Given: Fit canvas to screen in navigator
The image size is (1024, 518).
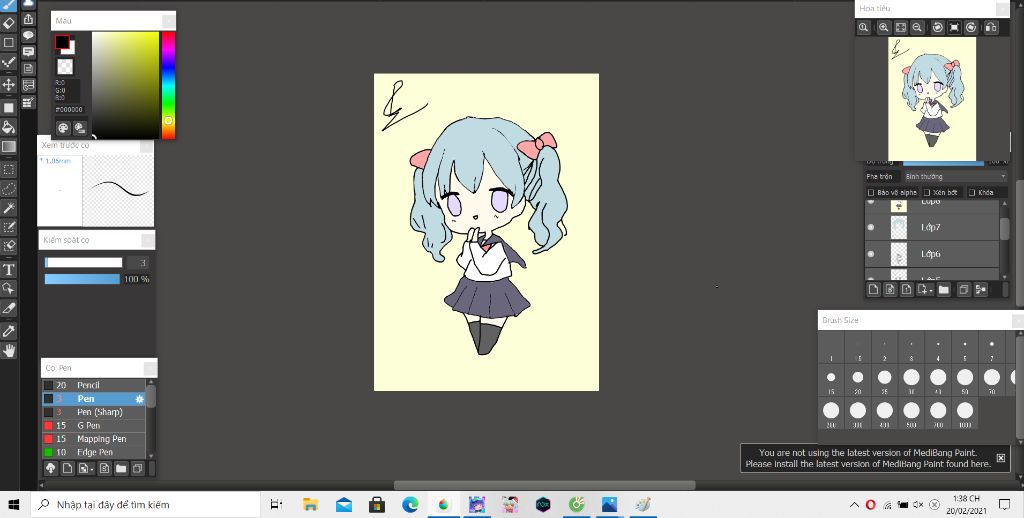Looking at the screenshot, I should 901,27.
